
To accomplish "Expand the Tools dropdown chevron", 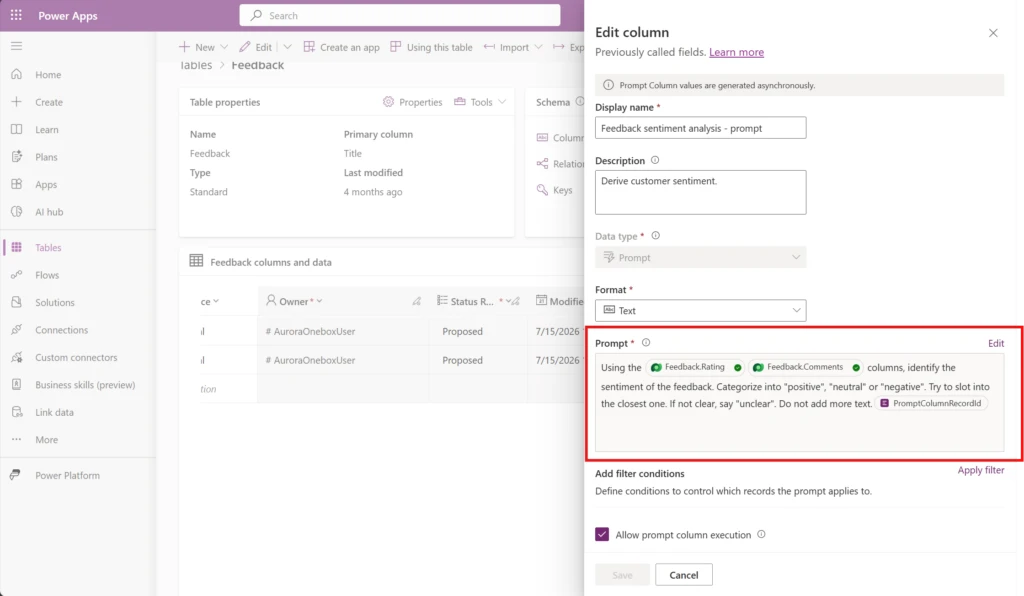I will (x=502, y=102).
